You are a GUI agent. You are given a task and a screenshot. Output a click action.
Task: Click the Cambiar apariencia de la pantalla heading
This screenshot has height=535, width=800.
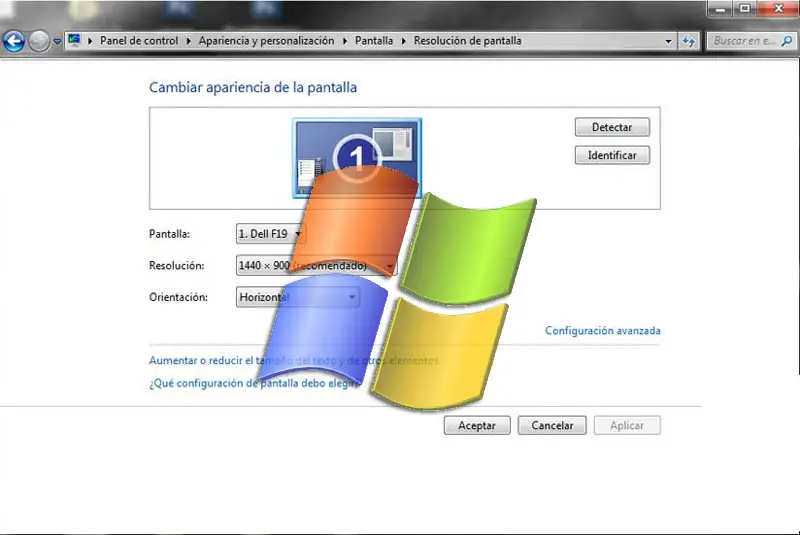[253, 87]
